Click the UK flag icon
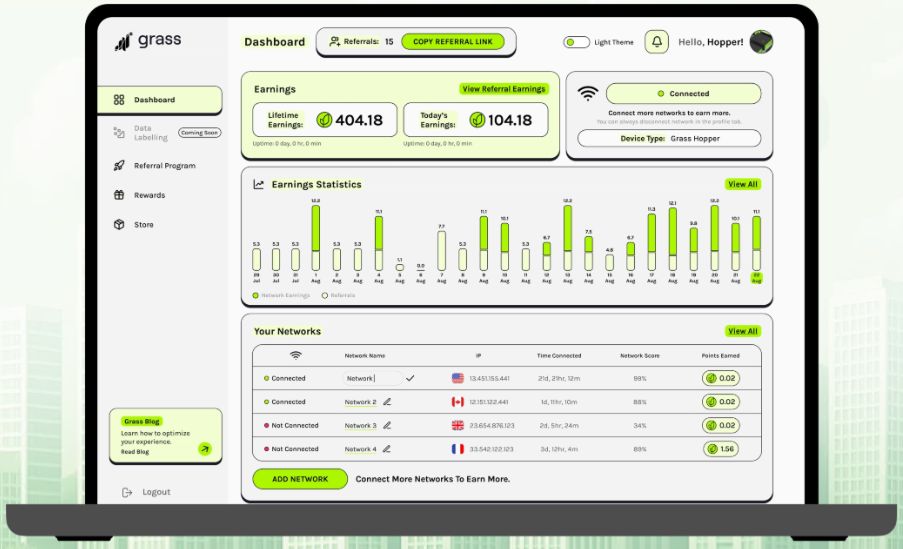This screenshot has height=549, width=903. (x=458, y=426)
